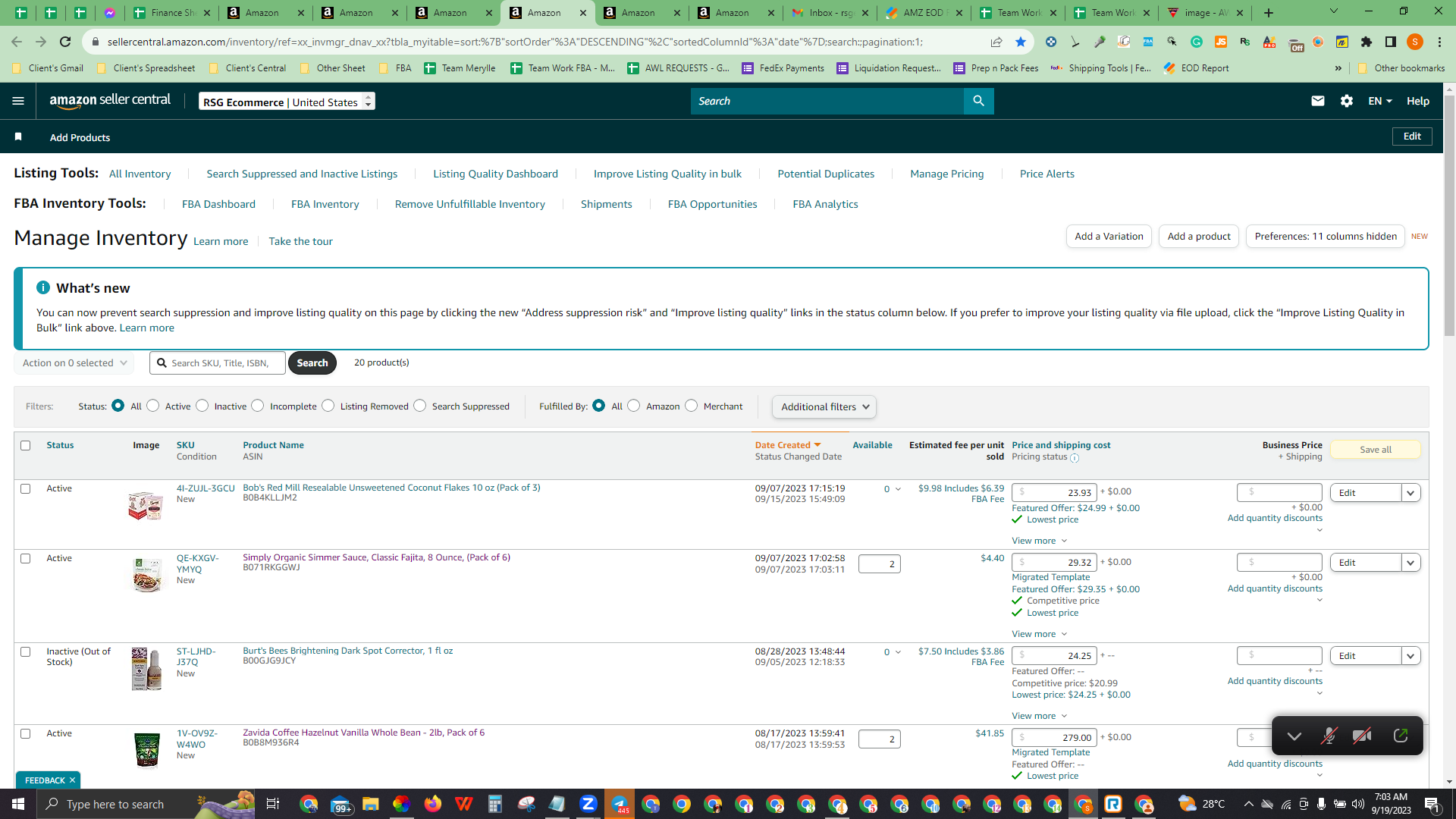Choose the Active status filter
This screenshot has height=819, width=1456.
click(153, 406)
